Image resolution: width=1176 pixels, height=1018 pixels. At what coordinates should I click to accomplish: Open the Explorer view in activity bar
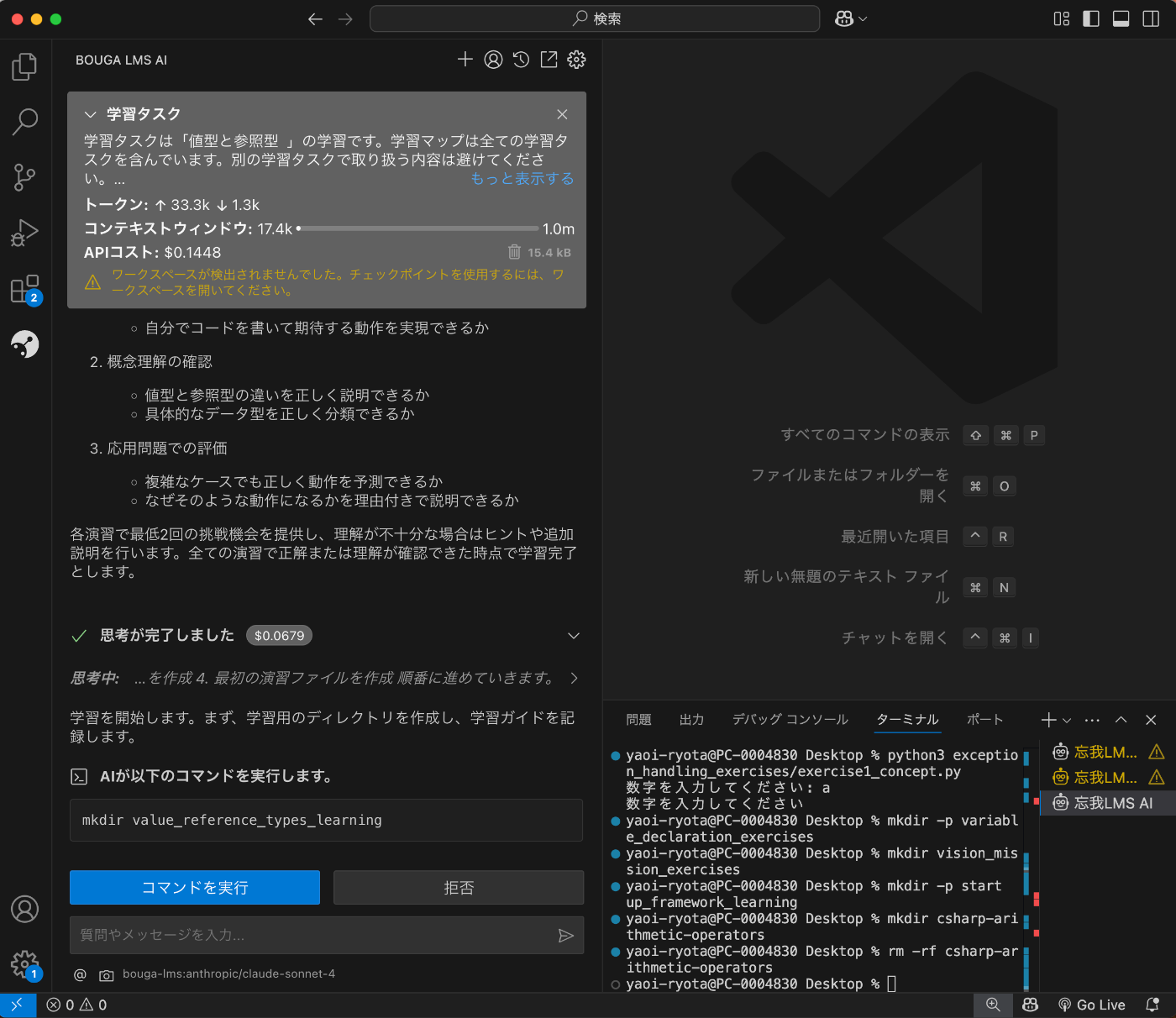pos(25,66)
